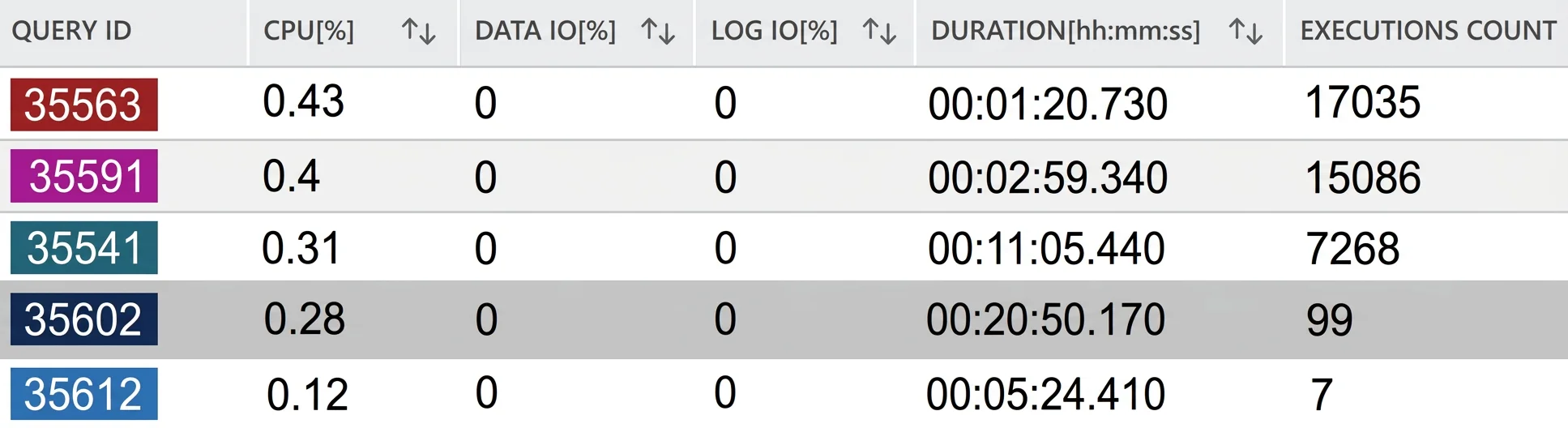
Task: Click executions count 17035 cell
Action: 1363,102
